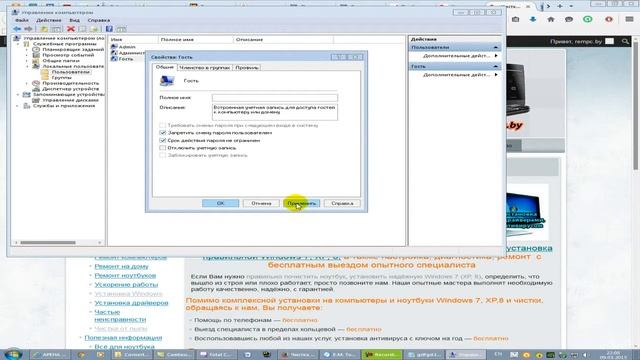Screen dimensions: 640x360
Task: Open the browser tab list dropdown arrow
Action: [571, 6]
